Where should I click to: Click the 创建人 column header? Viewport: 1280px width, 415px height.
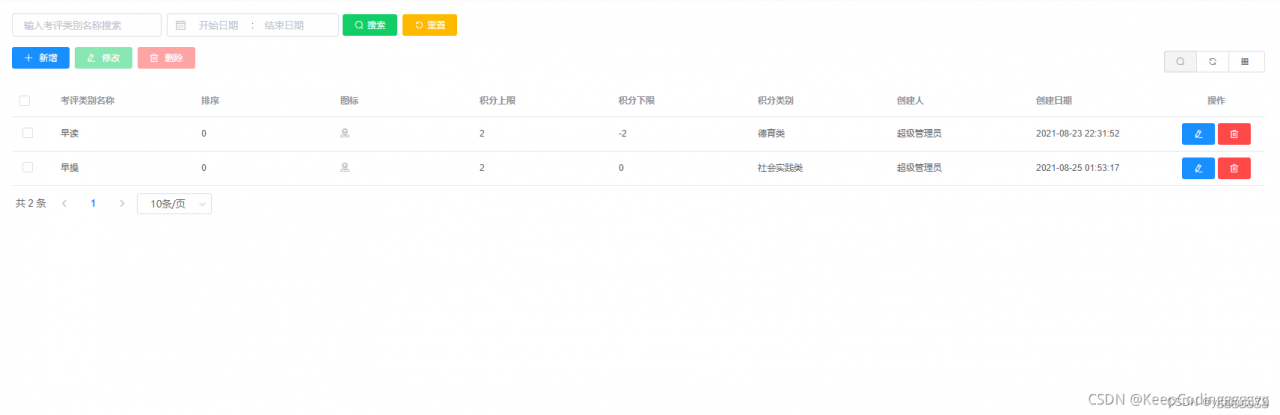pos(910,101)
